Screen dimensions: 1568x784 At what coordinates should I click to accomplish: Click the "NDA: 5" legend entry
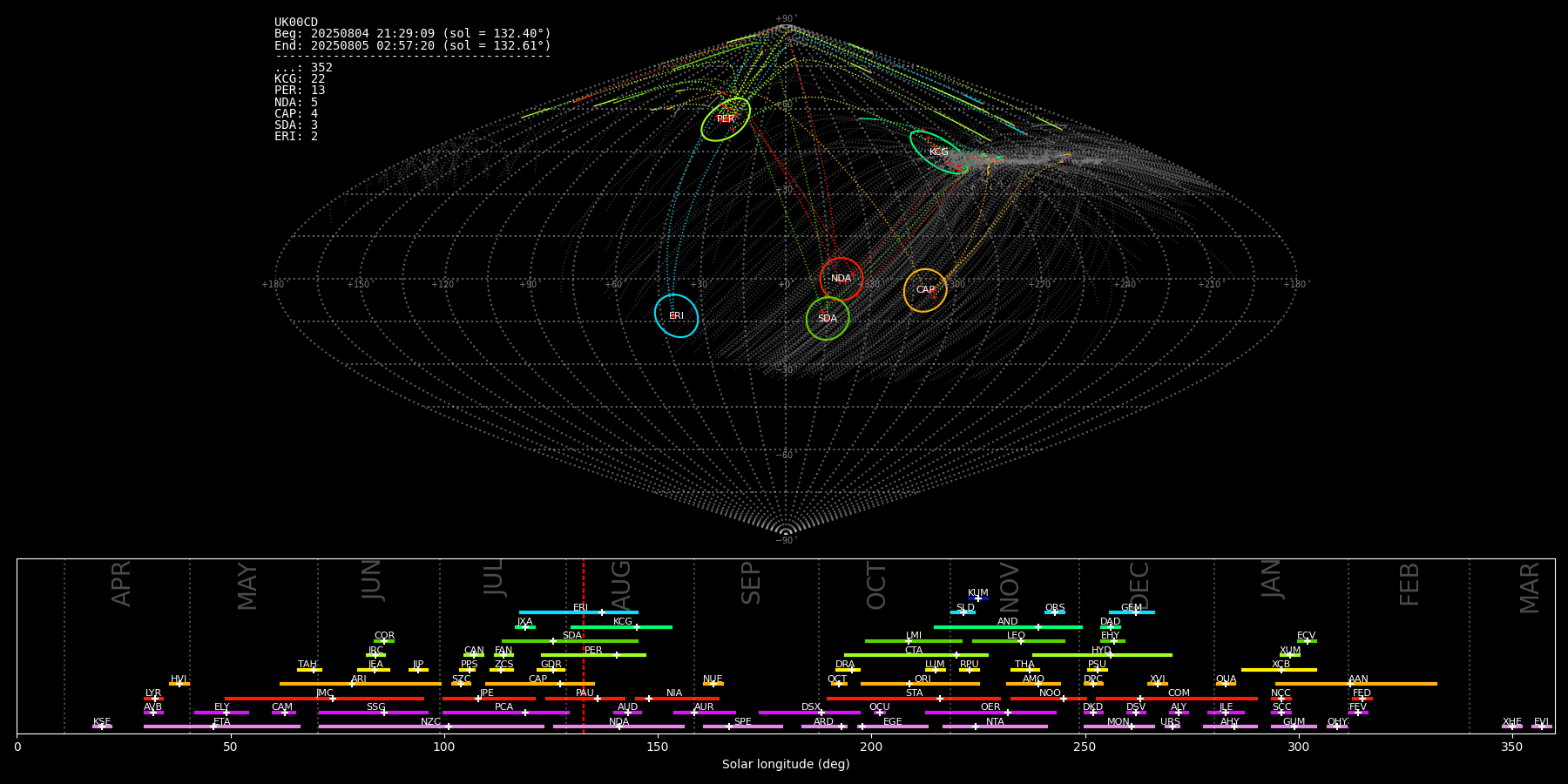[296, 103]
